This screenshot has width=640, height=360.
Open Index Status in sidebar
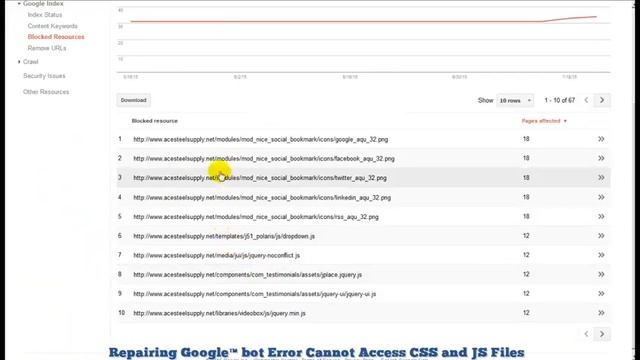click(45, 15)
